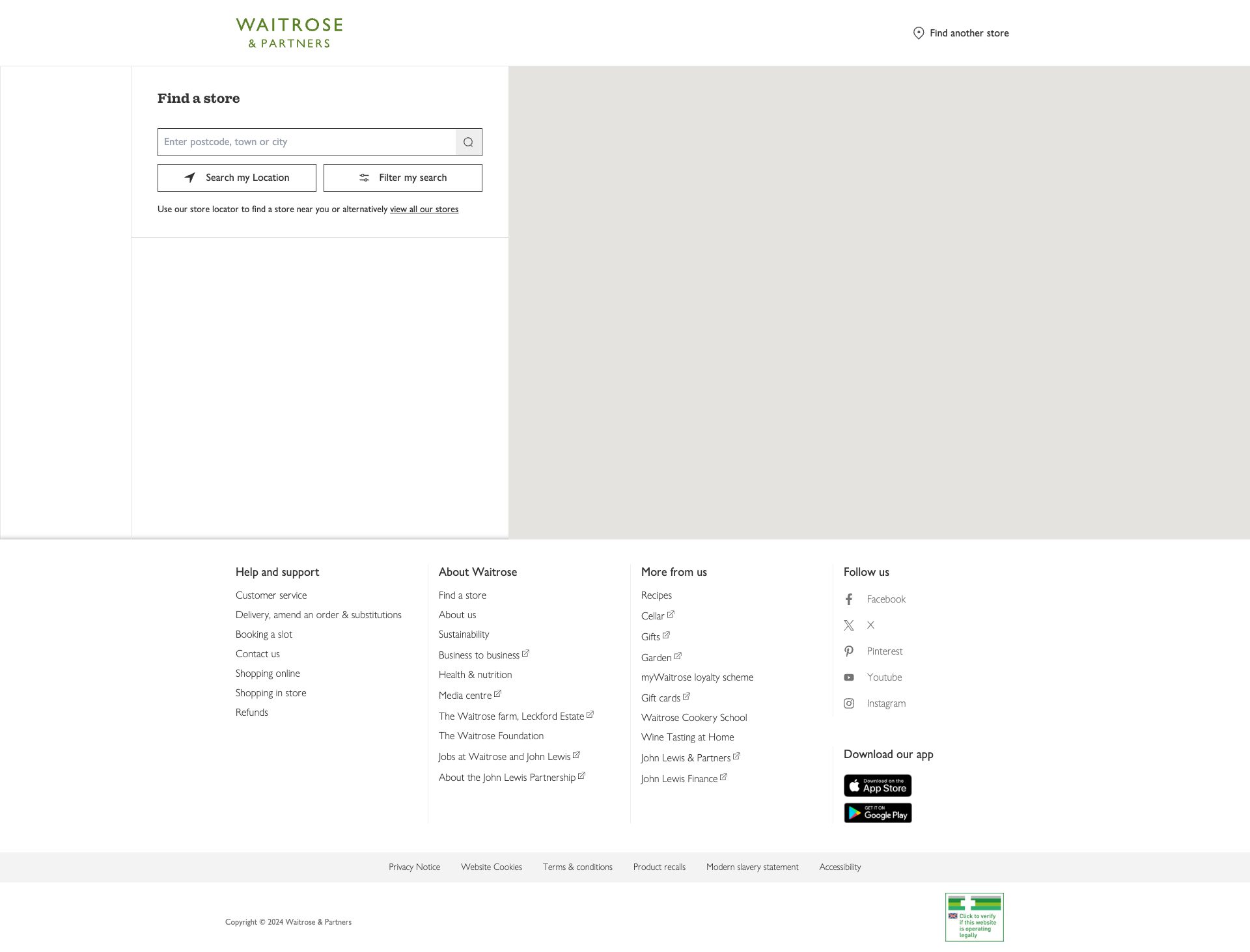Click the Youtube icon

coord(849,677)
